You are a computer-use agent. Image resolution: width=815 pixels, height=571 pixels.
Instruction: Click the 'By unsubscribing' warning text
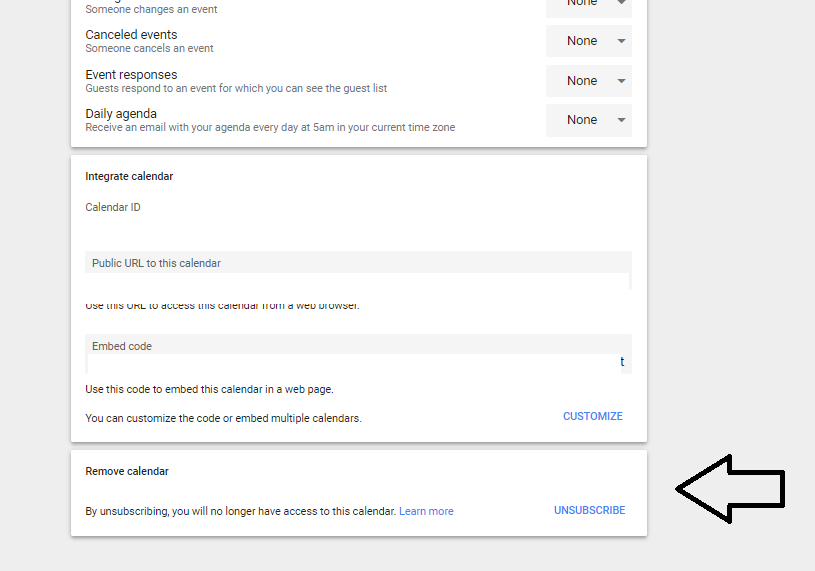(x=240, y=511)
